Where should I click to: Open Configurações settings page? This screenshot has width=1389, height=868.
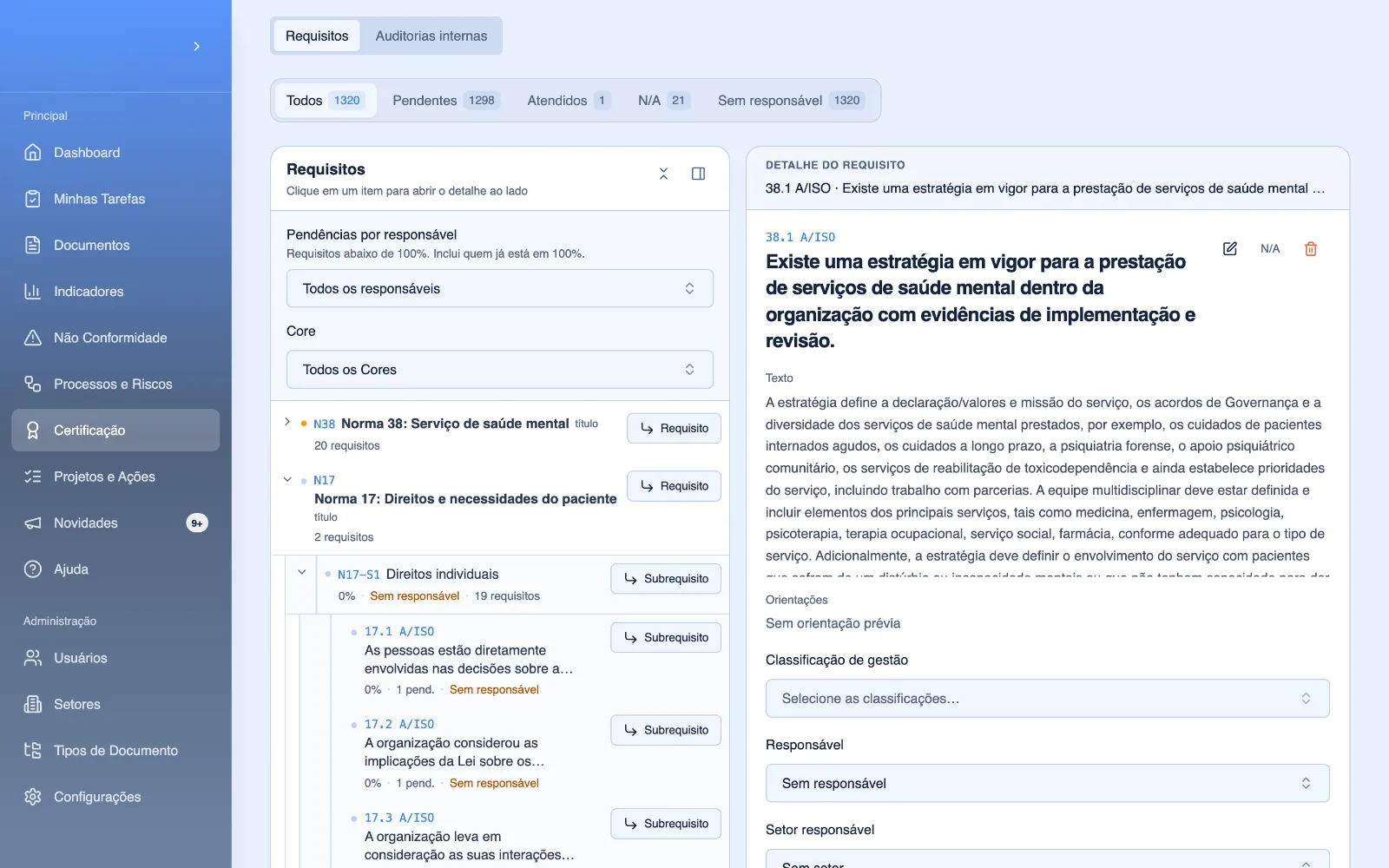pyautogui.click(x=115, y=797)
